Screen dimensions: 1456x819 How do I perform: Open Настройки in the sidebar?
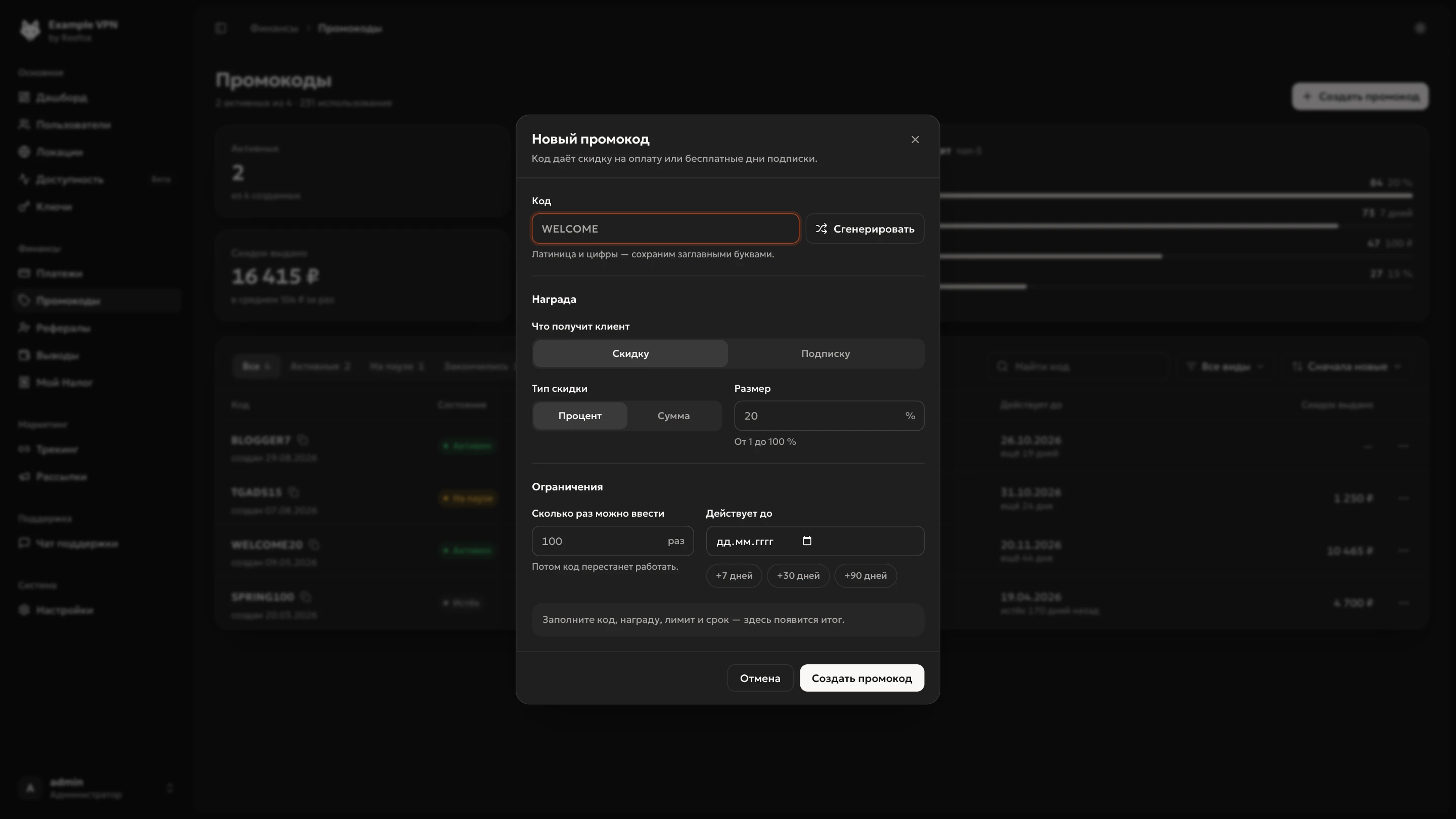[x=98, y=610]
